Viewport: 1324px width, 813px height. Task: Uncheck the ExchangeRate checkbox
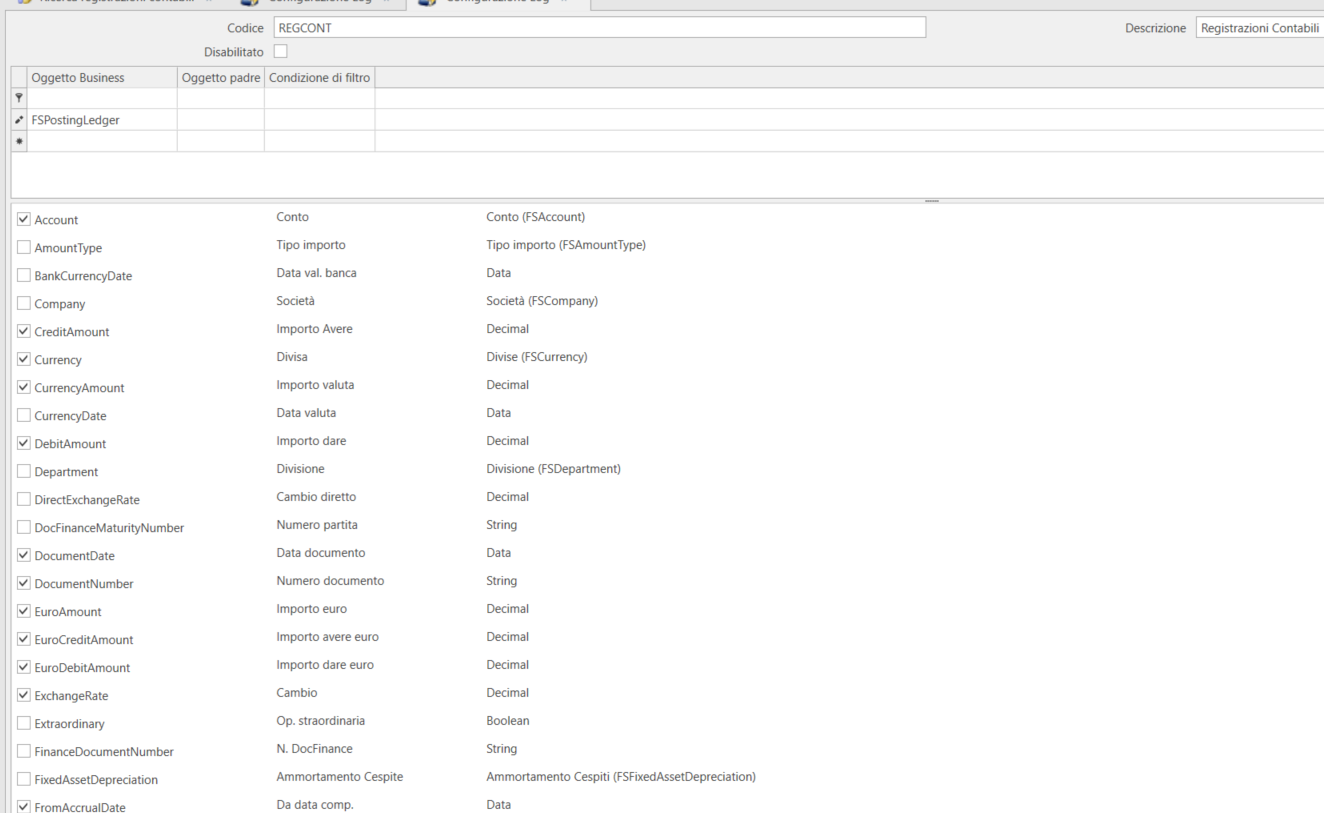click(x=24, y=695)
